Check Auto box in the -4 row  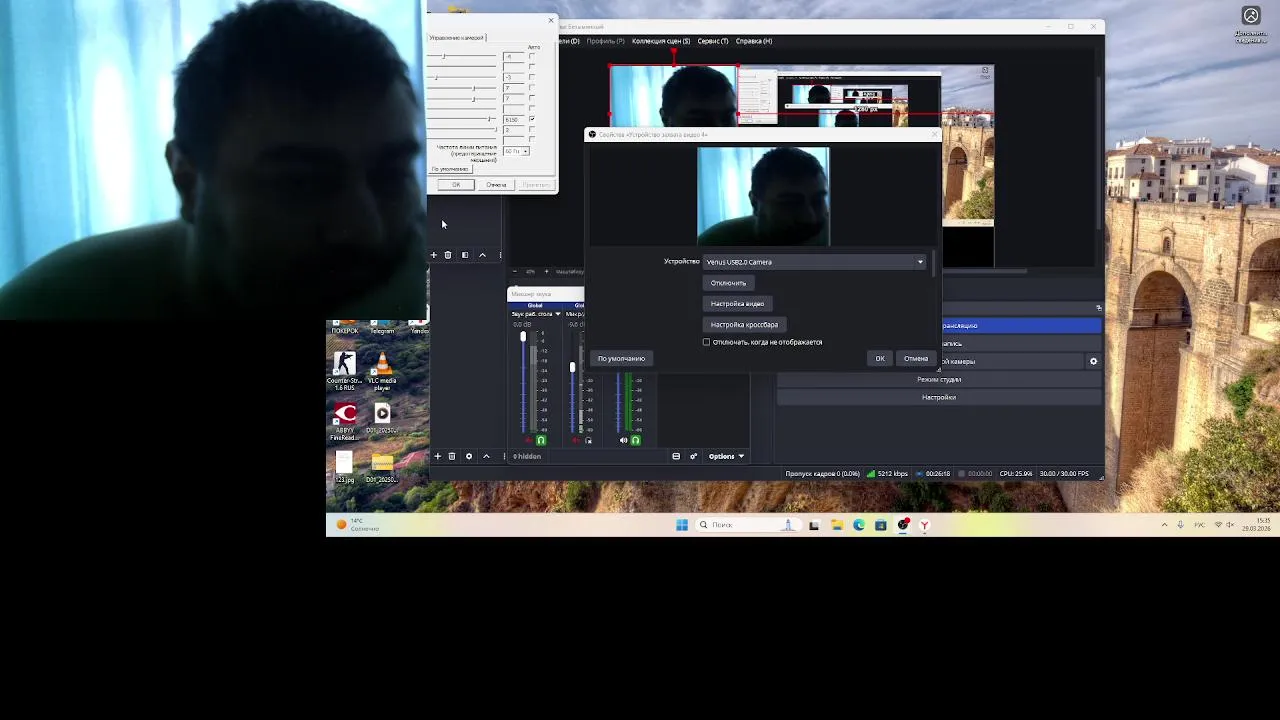pyautogui.click(x=532, y=56)
